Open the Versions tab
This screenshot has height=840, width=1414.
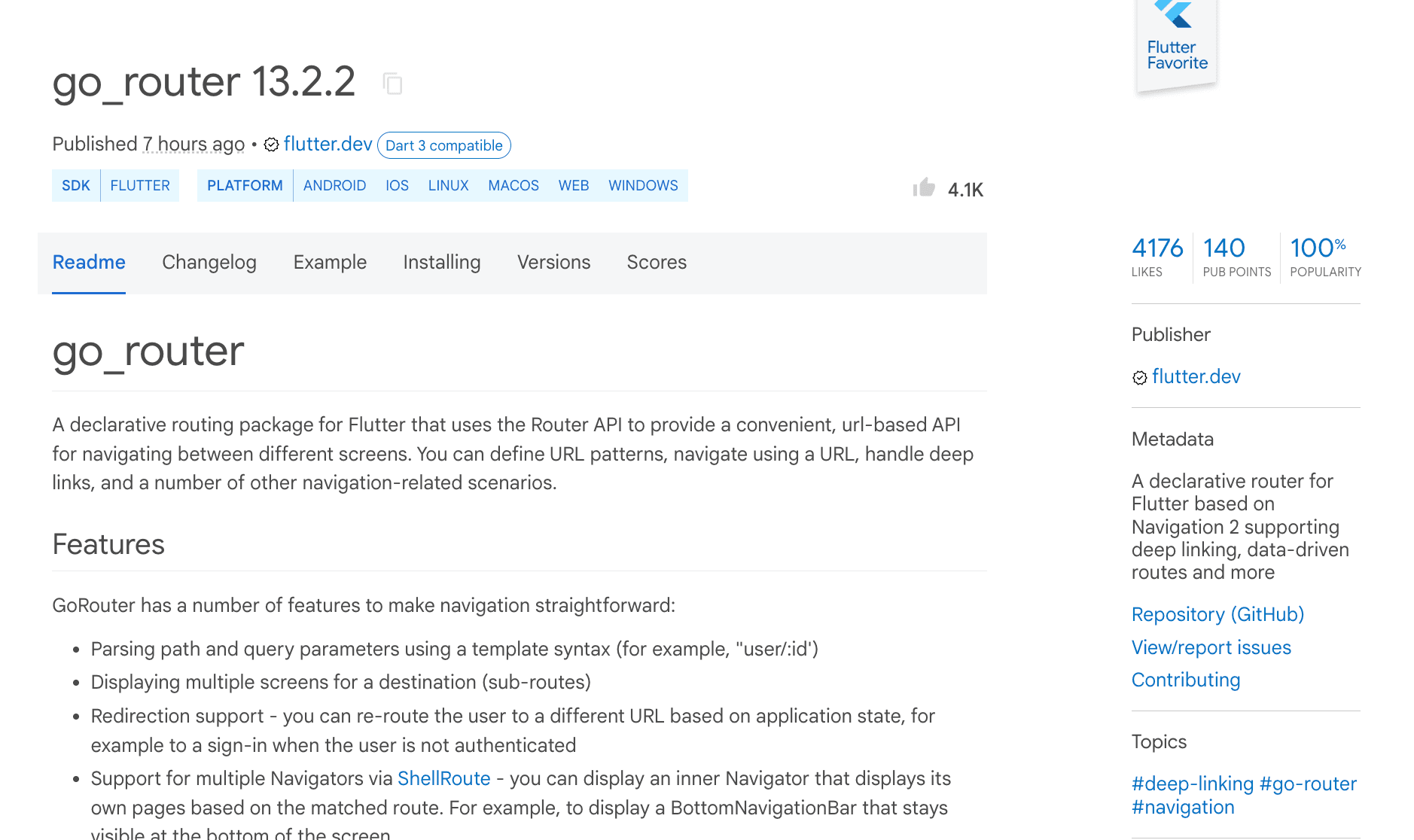[553, 262]
